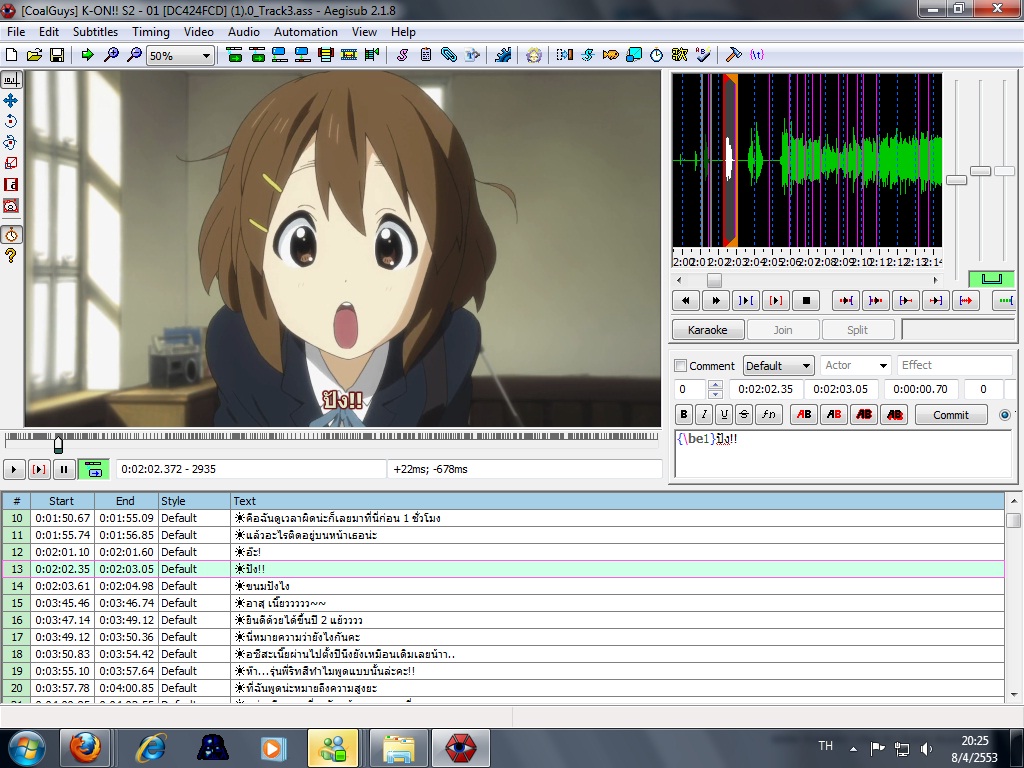This screenshot has width=1024, height=768.
Task: Select the rotate on XY axes tool
Action: [11, 142]
